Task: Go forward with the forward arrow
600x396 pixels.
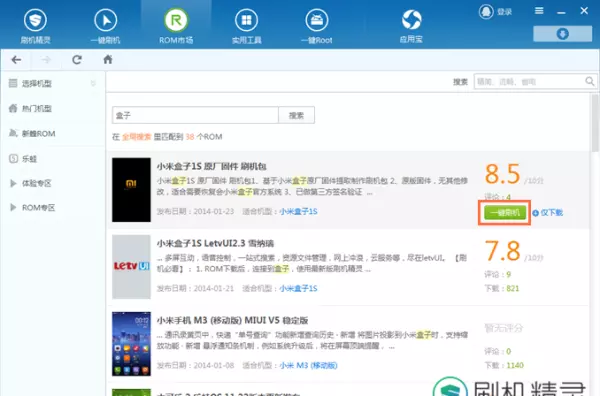Action: tap(46, 60)
